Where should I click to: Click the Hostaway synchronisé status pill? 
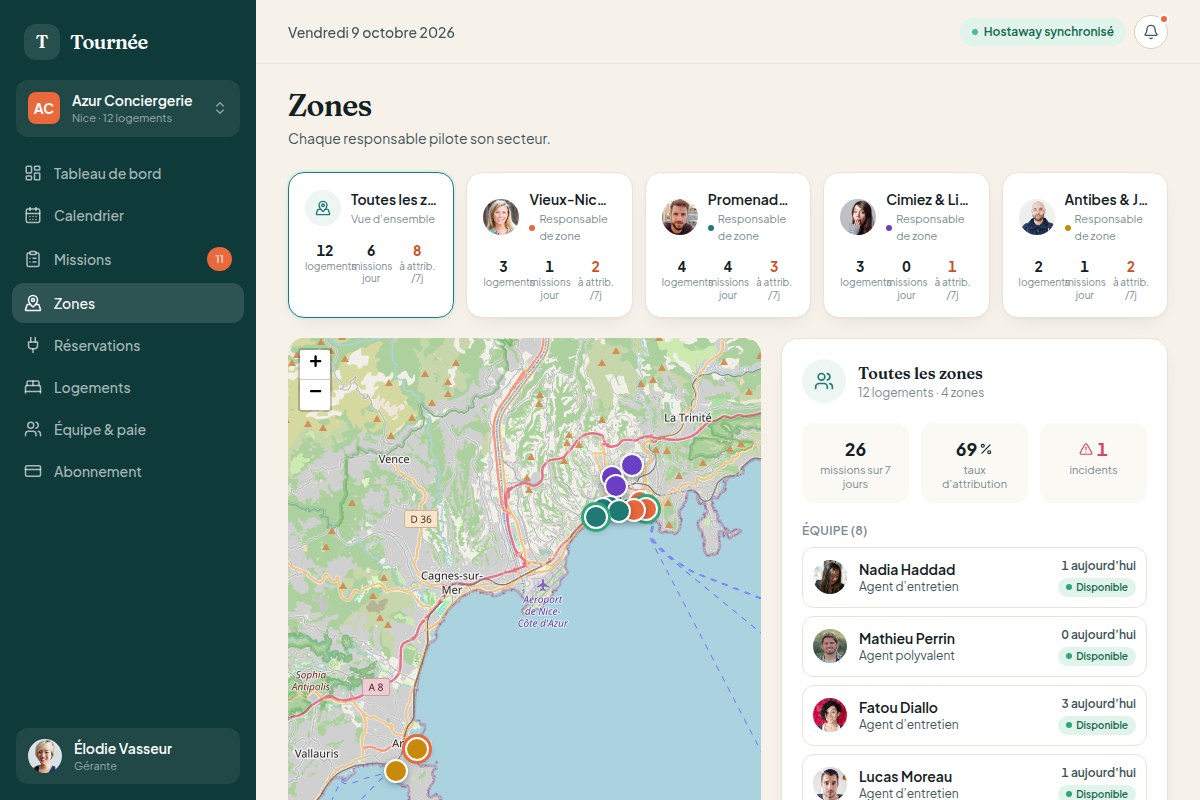1043,32
